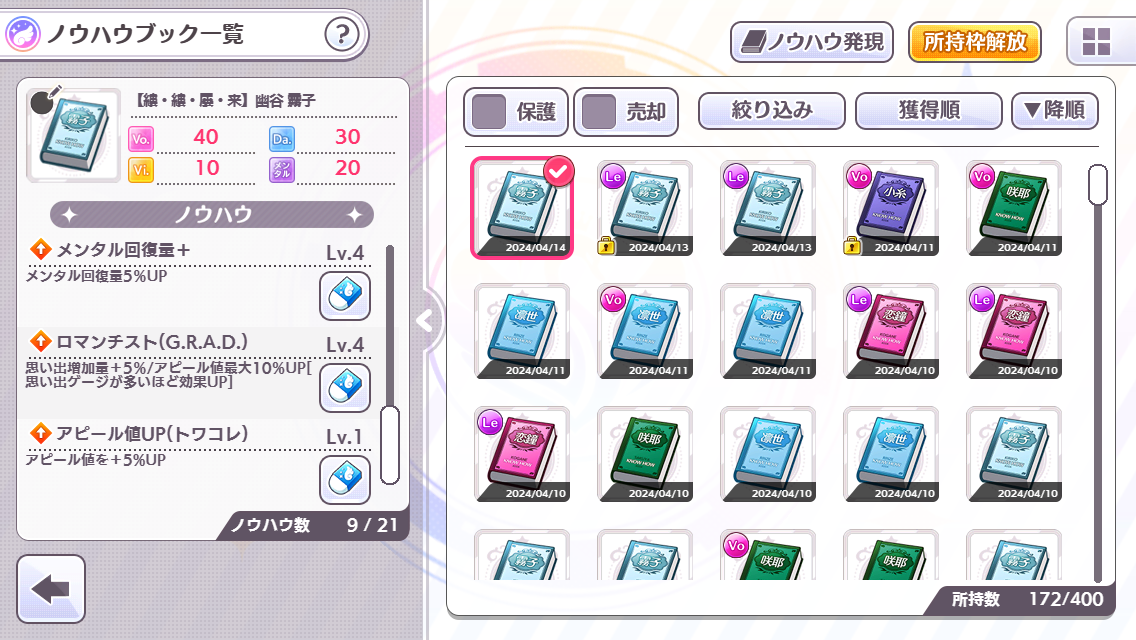This screenshot has width=1136, height=640.
Task: Select the green 咲耶 Vo book dated 2024/04/11
Action: point(1014,208)
